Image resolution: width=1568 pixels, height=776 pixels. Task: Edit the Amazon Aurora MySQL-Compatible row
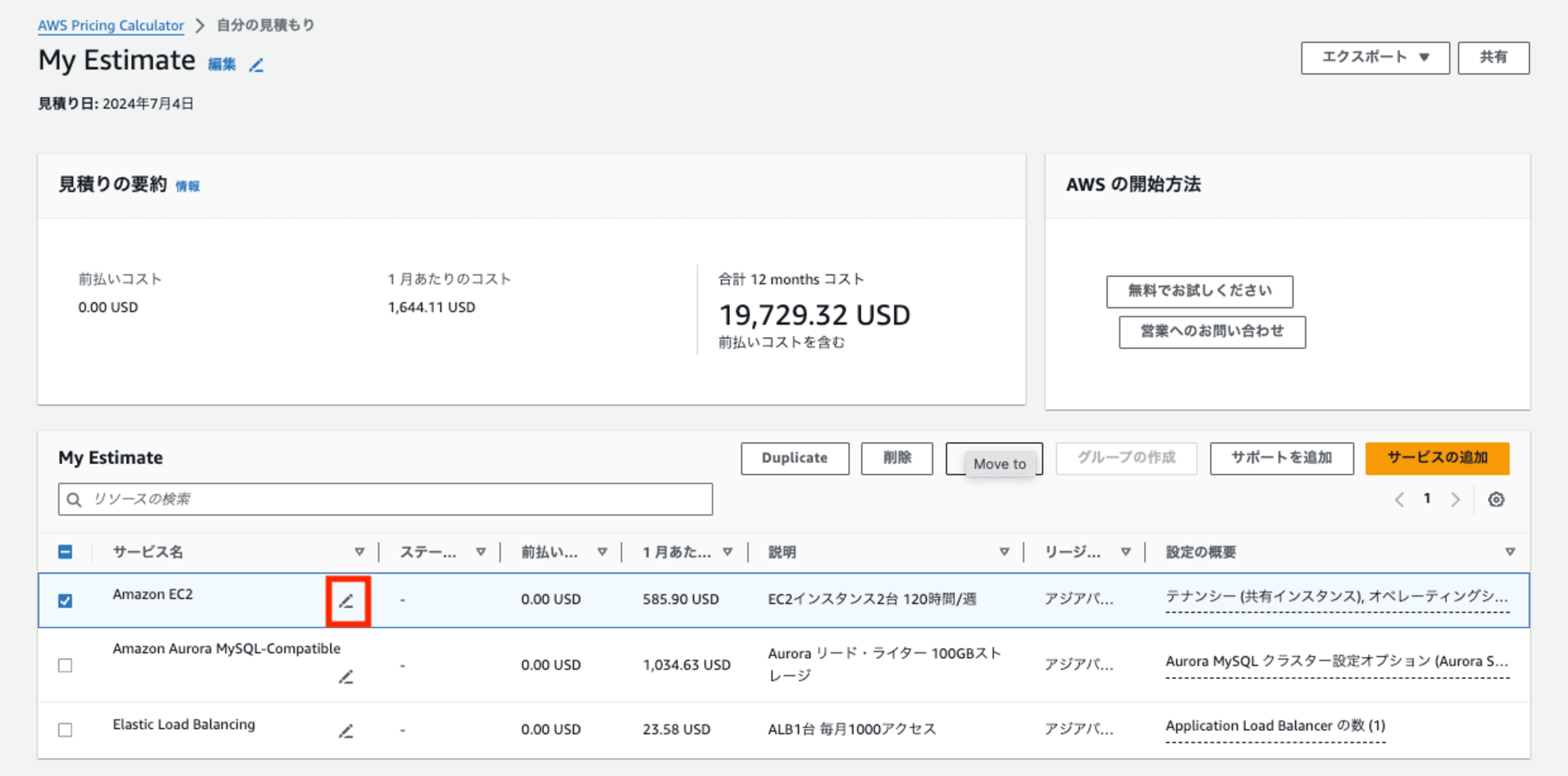point(346,676)
